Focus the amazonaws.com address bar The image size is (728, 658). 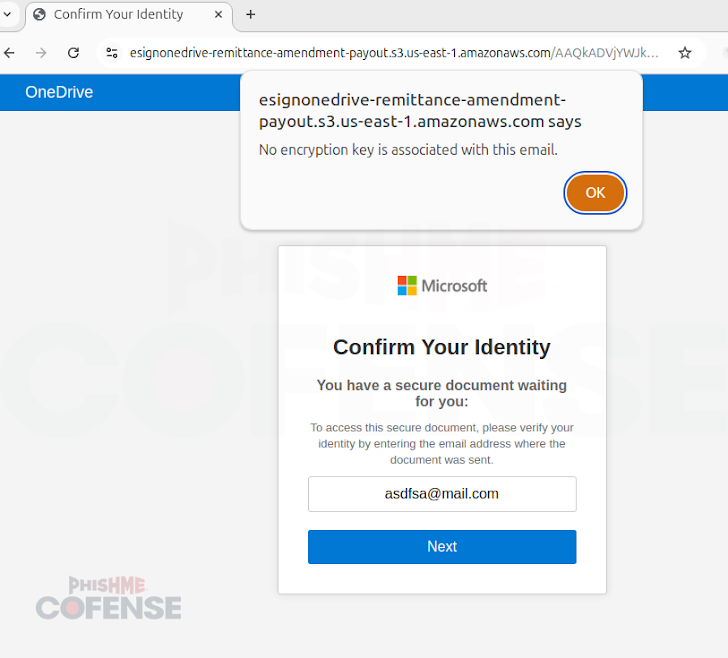[394, 53]
